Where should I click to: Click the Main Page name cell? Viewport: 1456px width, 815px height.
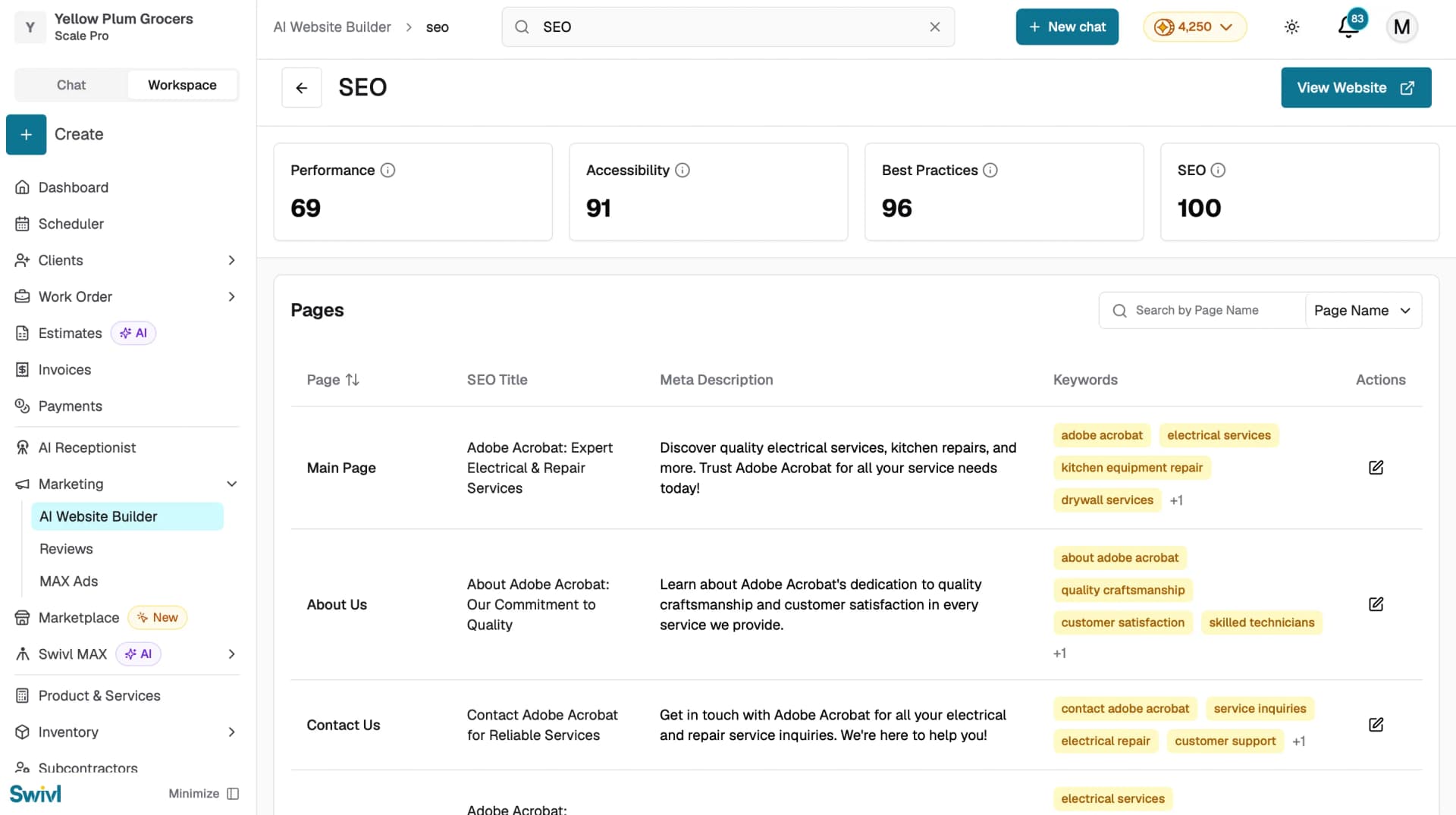coord(341,468)
